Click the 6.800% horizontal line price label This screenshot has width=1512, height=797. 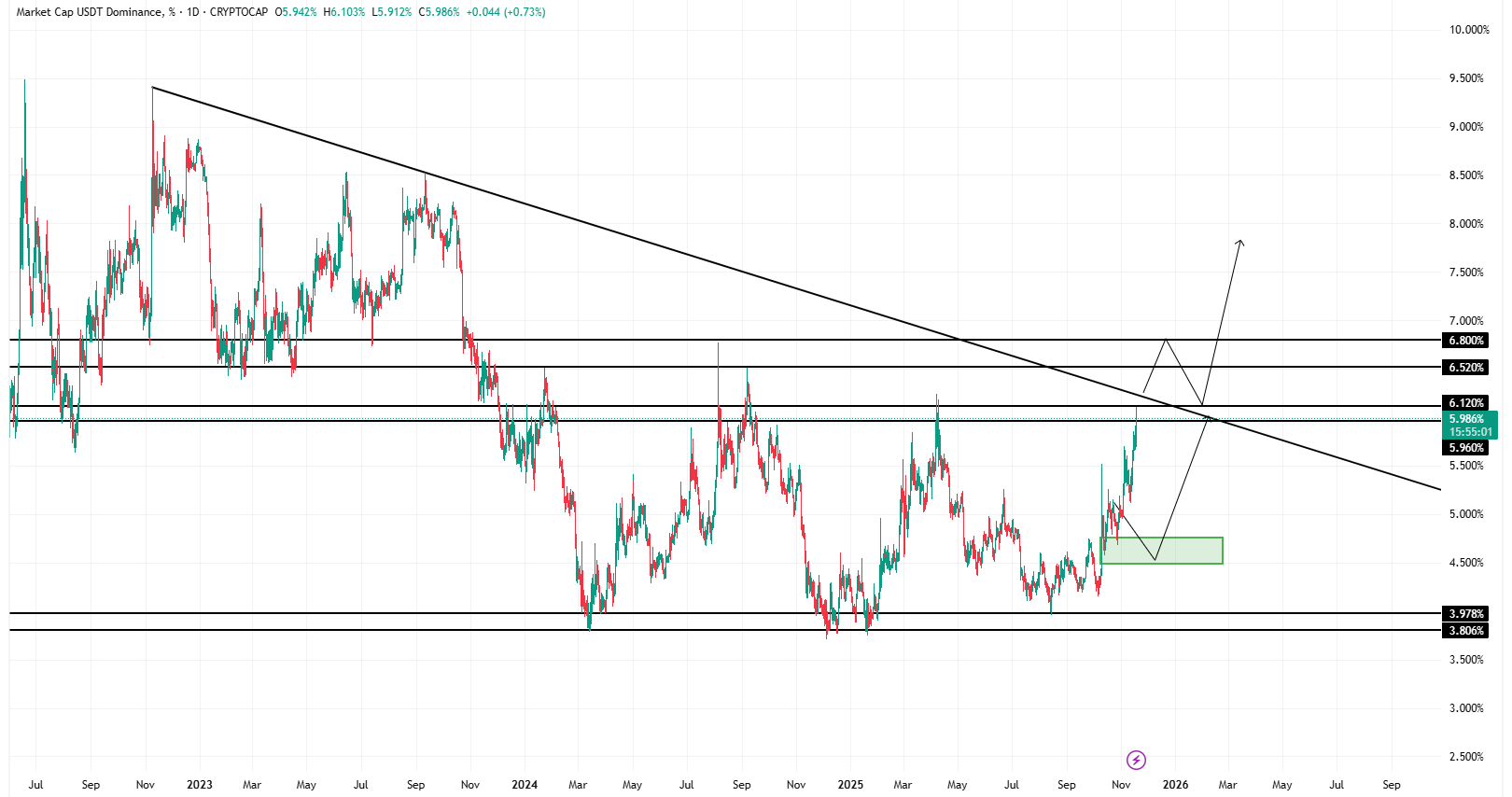1466,341
